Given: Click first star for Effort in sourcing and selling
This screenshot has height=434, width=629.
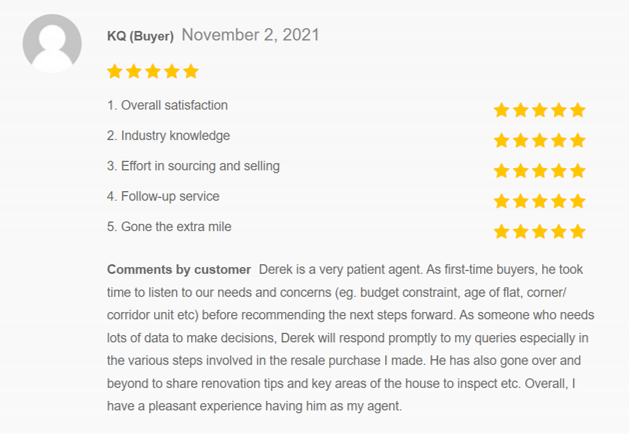Looking at the screenshot, I should pos(502,171).
